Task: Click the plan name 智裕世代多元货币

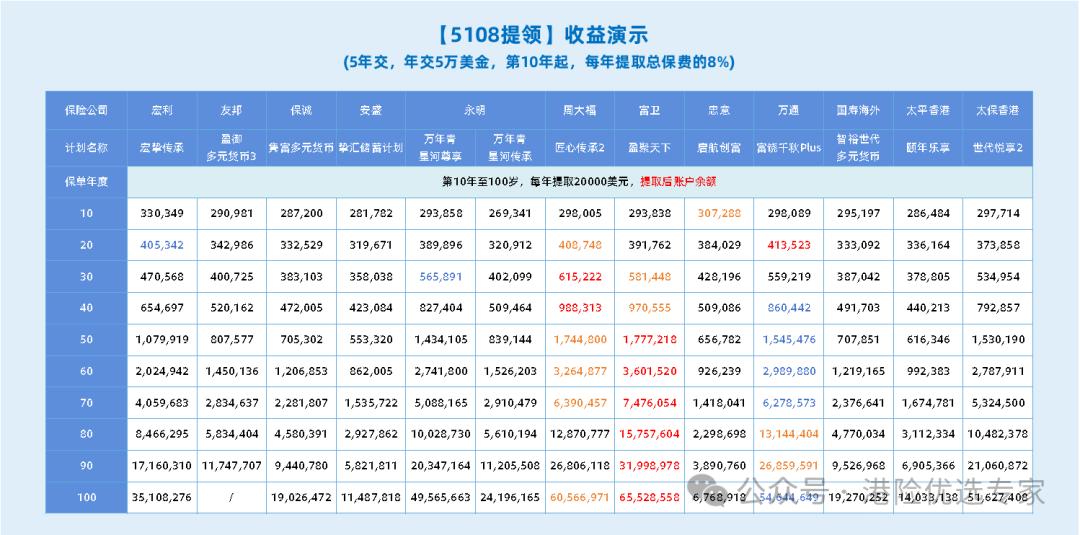Action: (x=858, y=148)
